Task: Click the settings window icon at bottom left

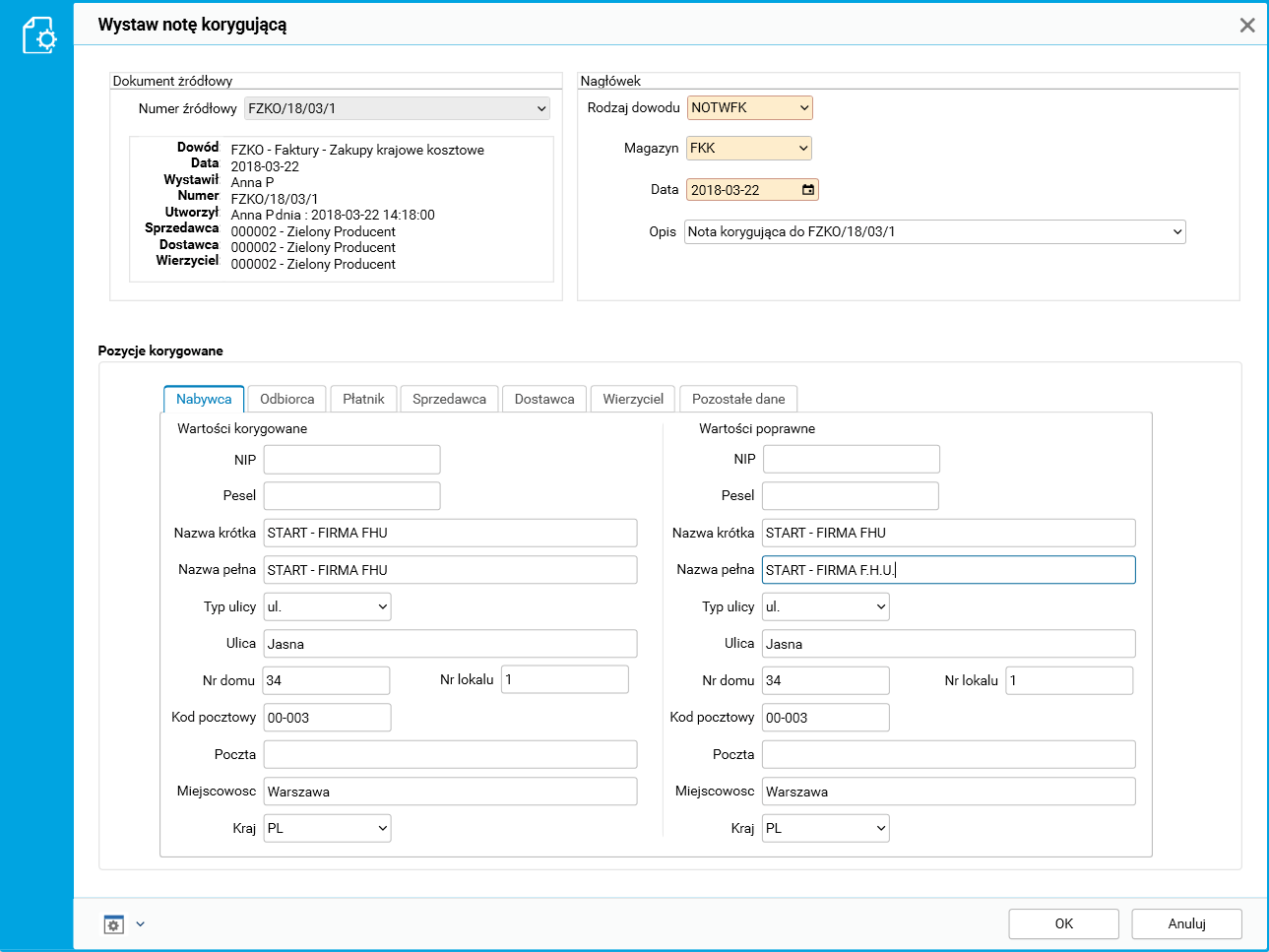Action: point(114,924)
